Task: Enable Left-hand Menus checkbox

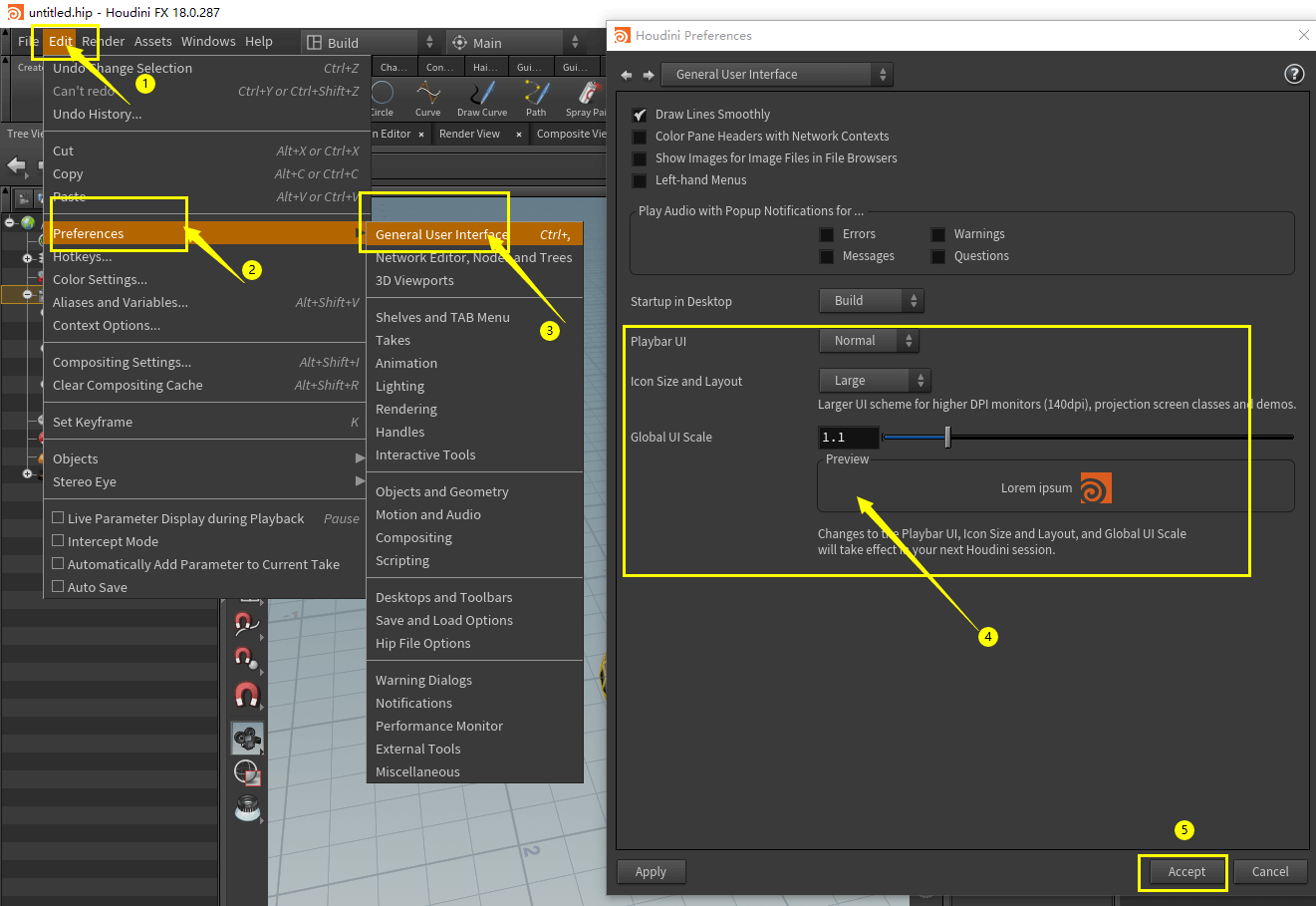Action: [x=640, y=180]
